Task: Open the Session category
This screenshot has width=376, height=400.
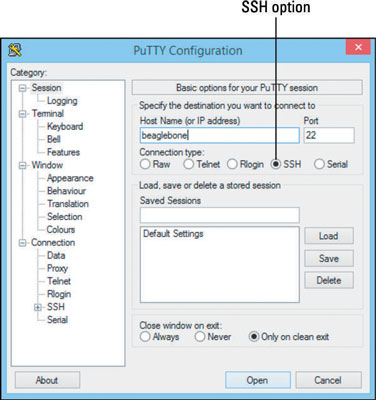Action: (46, 88)
